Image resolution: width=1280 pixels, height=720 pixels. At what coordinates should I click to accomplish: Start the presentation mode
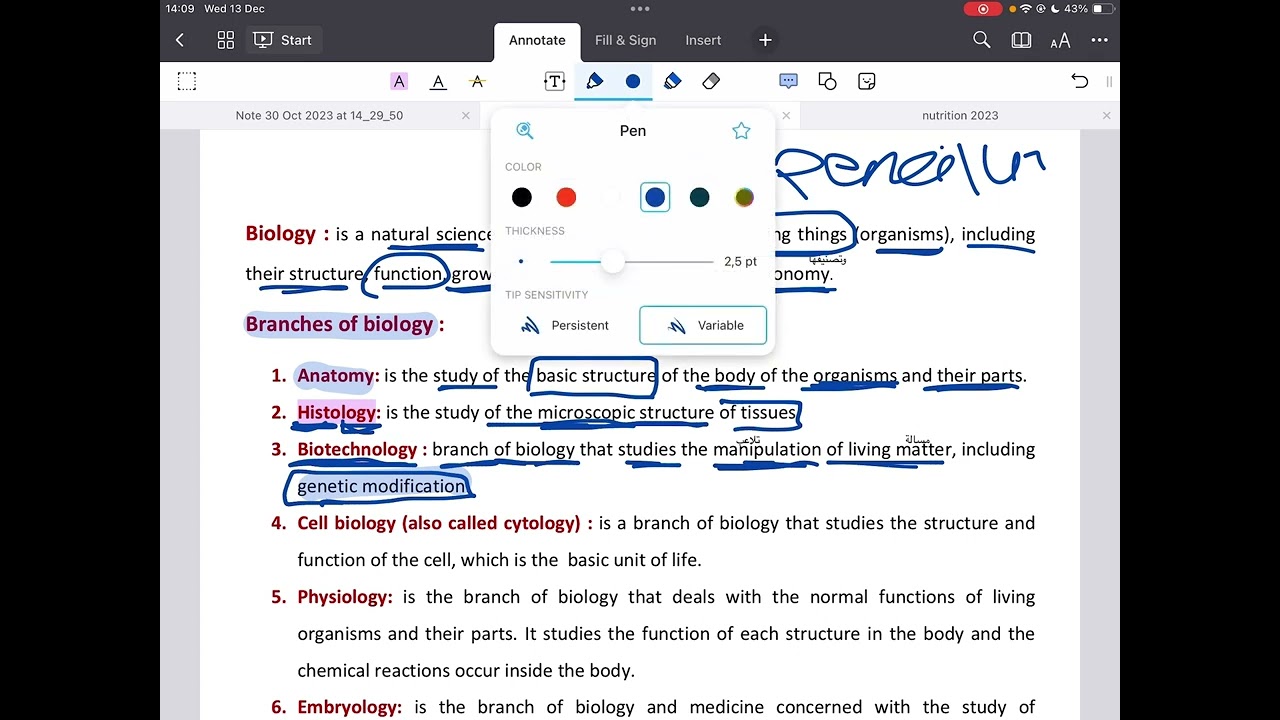coord(283,40)
